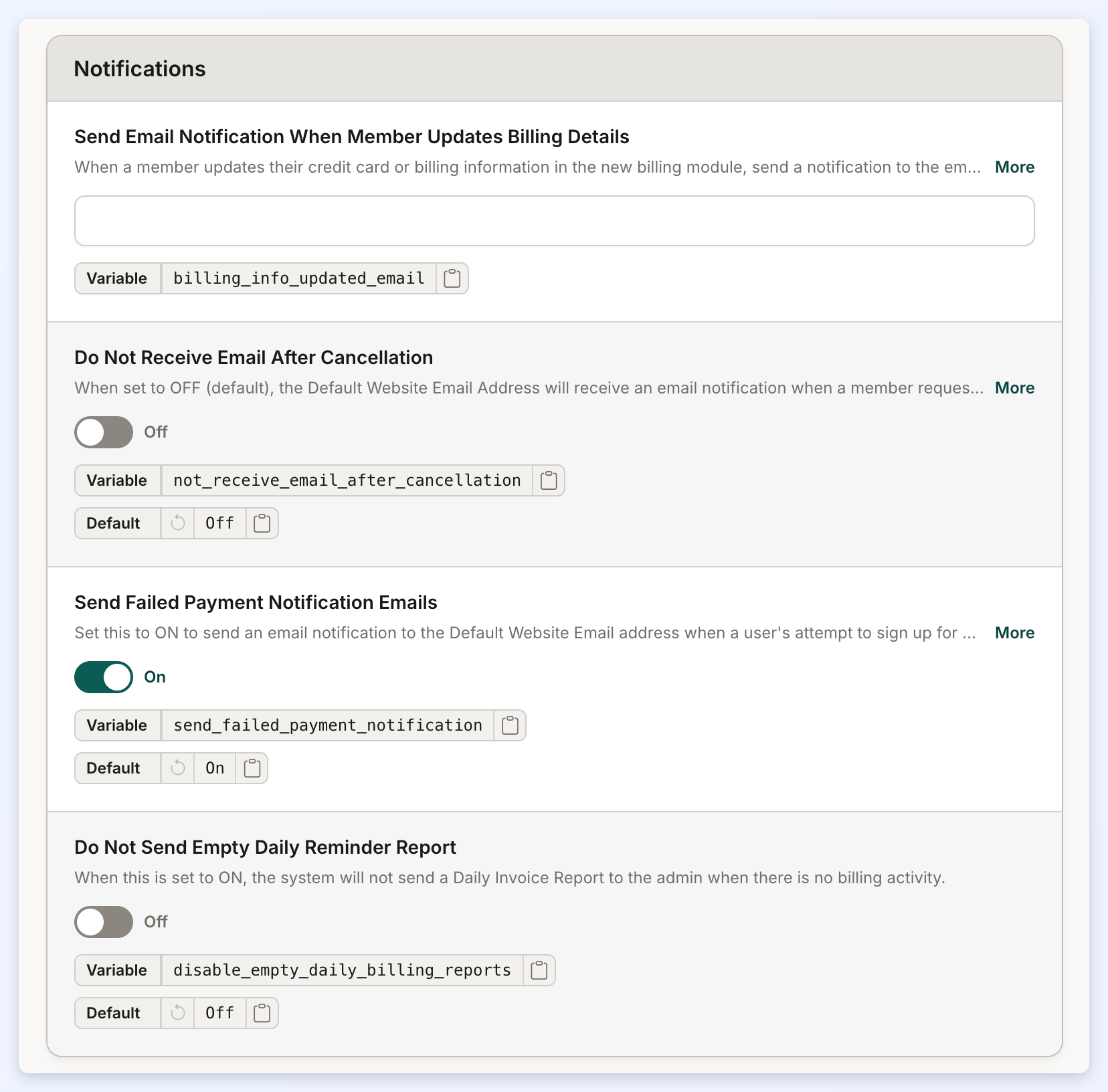Image resolution: width=1108 pixels, height=1092 pixels.
Task: Select the send_failed_payment_notification text
Action: click(x=328, y=725)
